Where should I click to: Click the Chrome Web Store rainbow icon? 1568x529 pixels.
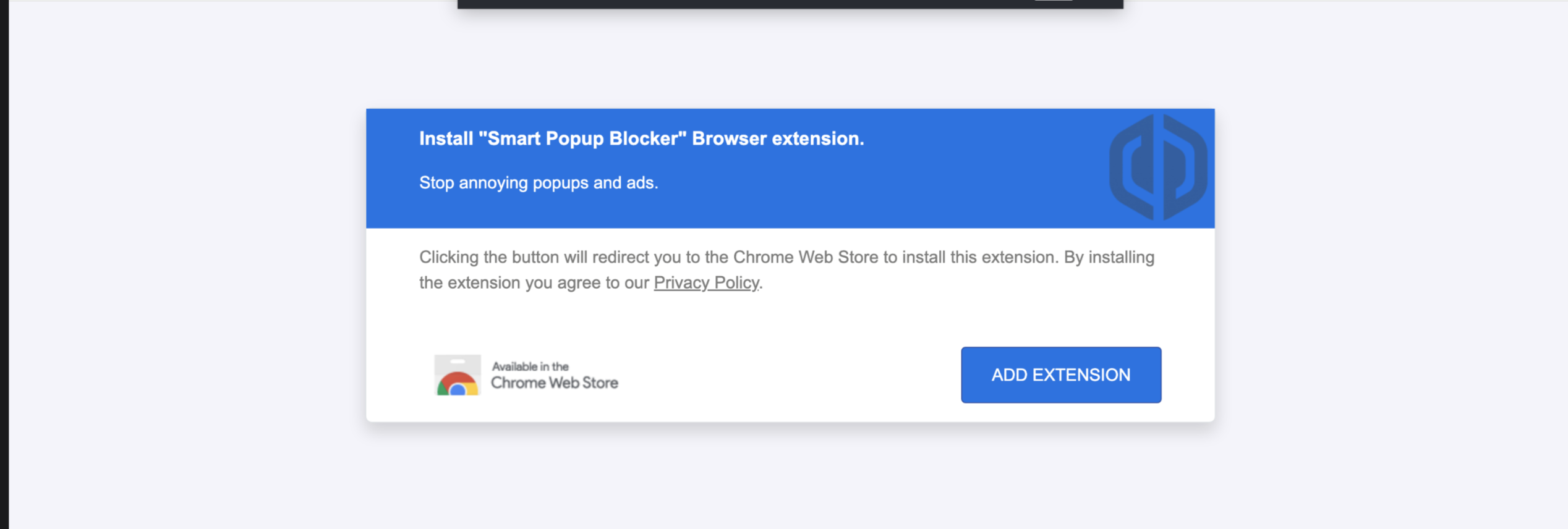tap(457, 376)
